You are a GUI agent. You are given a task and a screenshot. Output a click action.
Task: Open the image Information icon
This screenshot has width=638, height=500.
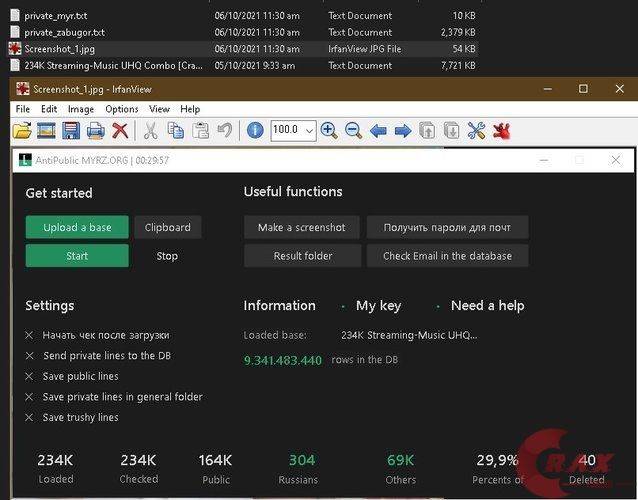click(x=255, y=131)
